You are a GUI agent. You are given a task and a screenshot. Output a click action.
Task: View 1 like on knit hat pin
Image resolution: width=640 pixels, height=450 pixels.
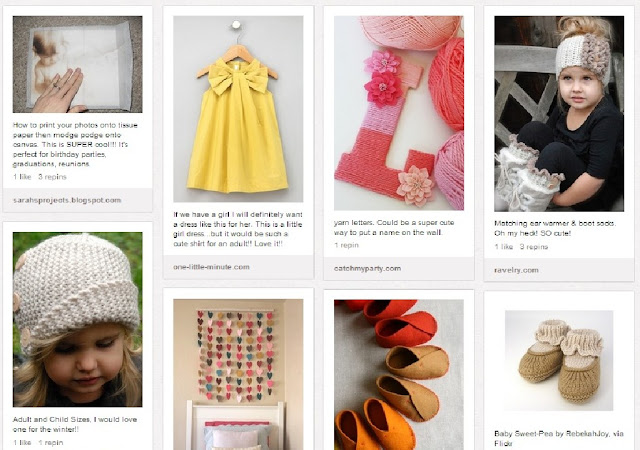pos(22,442)
